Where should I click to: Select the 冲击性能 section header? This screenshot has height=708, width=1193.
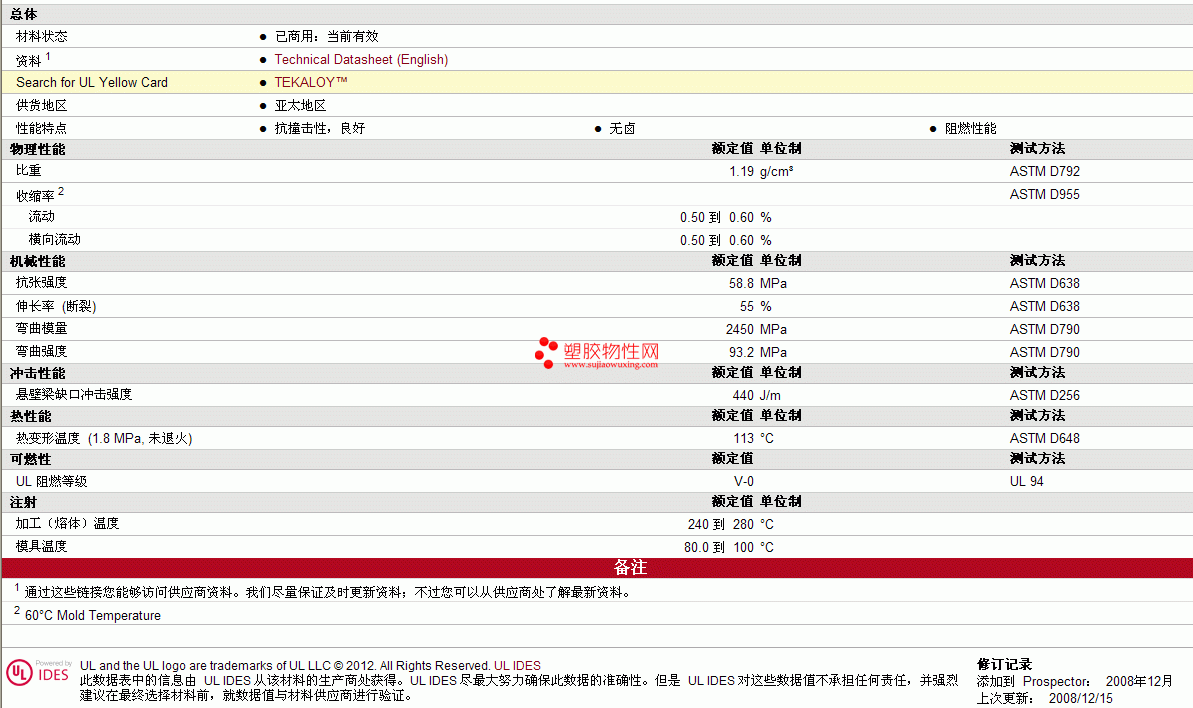37,373
